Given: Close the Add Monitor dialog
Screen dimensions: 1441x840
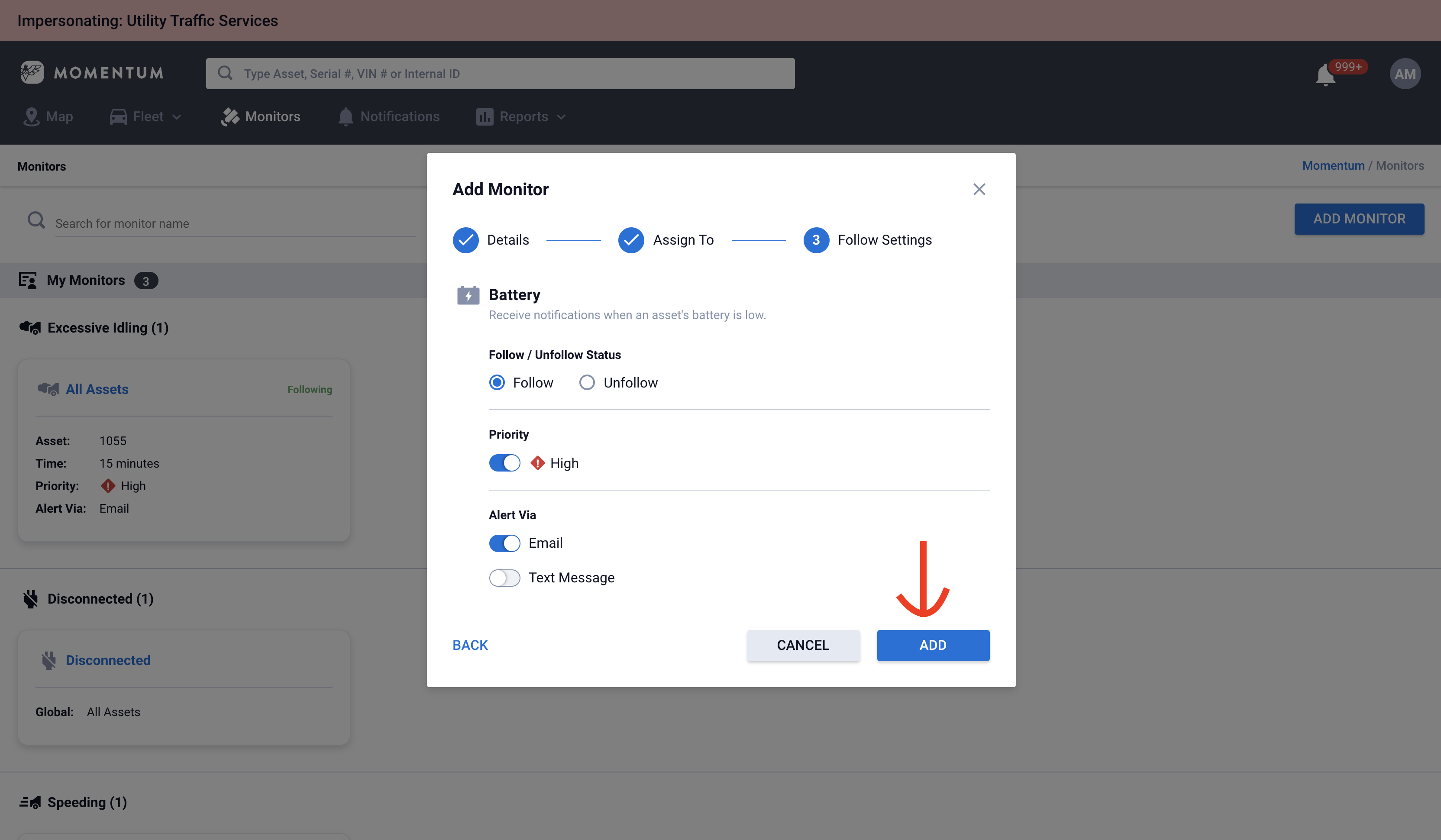Looking at the screenshot, I should (x=979, y=189).
